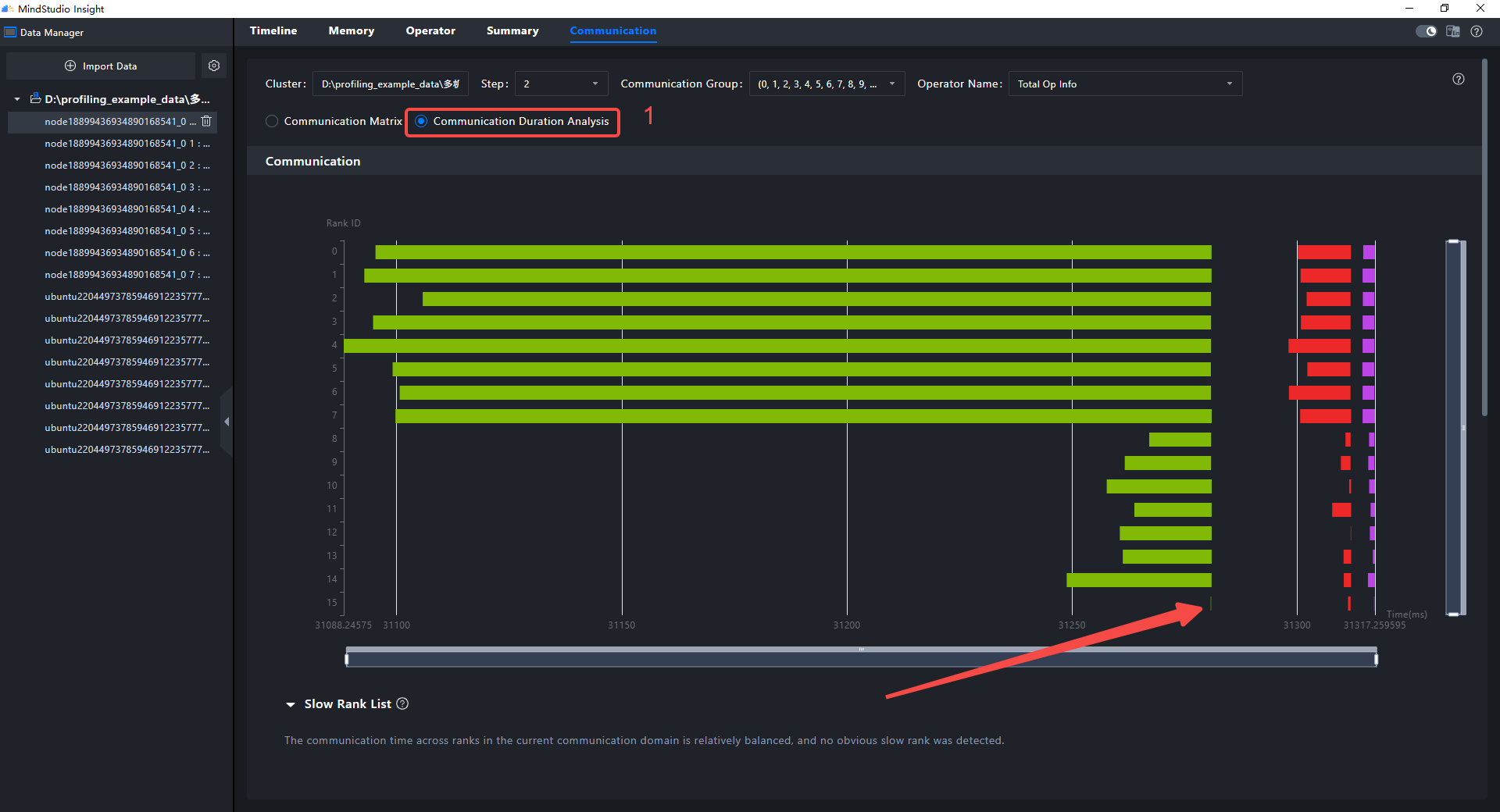Click the purple bar for Rank 2
This screenshot has width=1500, height=812.
pos(1369,299)
